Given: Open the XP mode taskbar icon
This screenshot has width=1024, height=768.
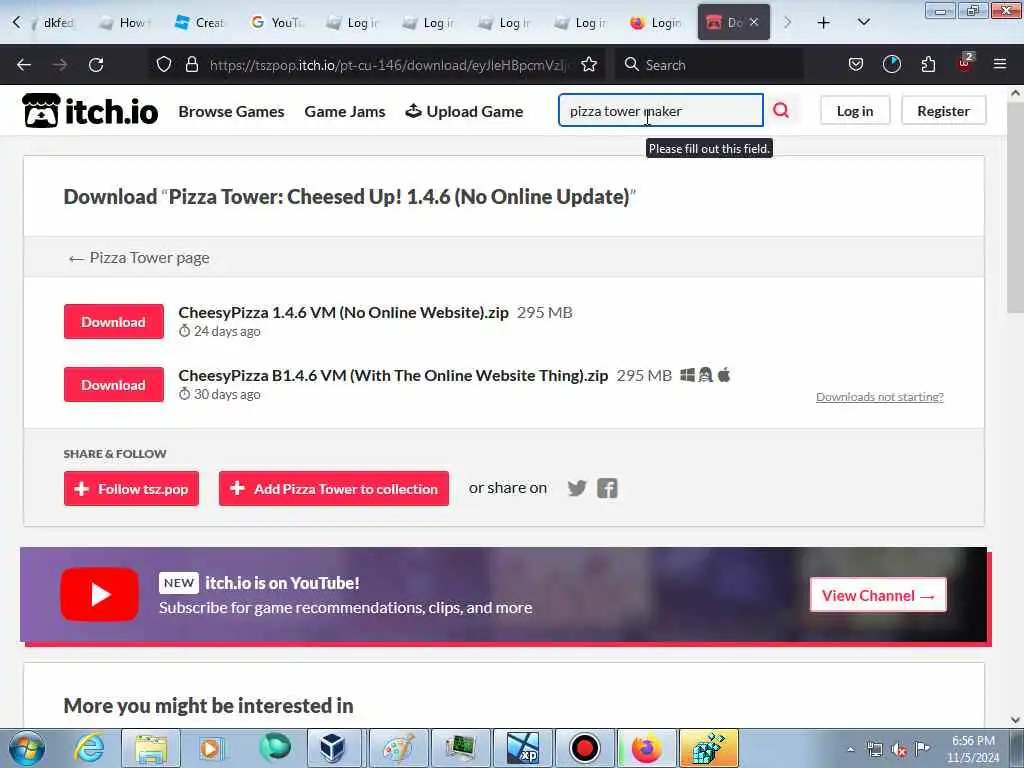Looking at the screenshot, I should (x=522, y=748).
